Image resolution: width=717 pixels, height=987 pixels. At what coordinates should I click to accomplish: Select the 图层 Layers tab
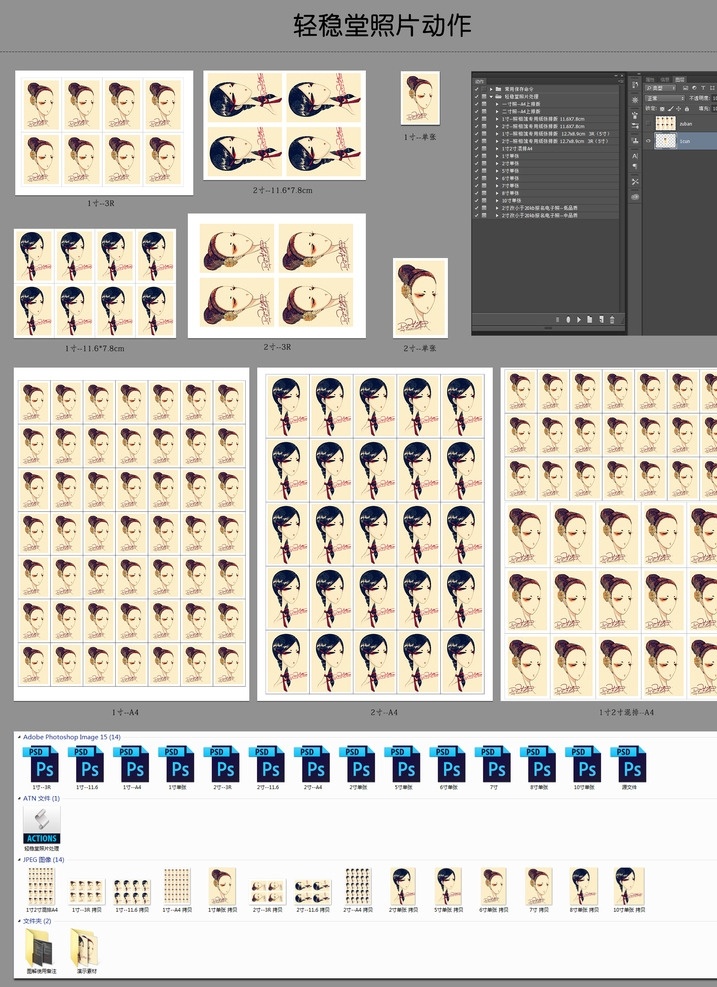tap(680, 79)
